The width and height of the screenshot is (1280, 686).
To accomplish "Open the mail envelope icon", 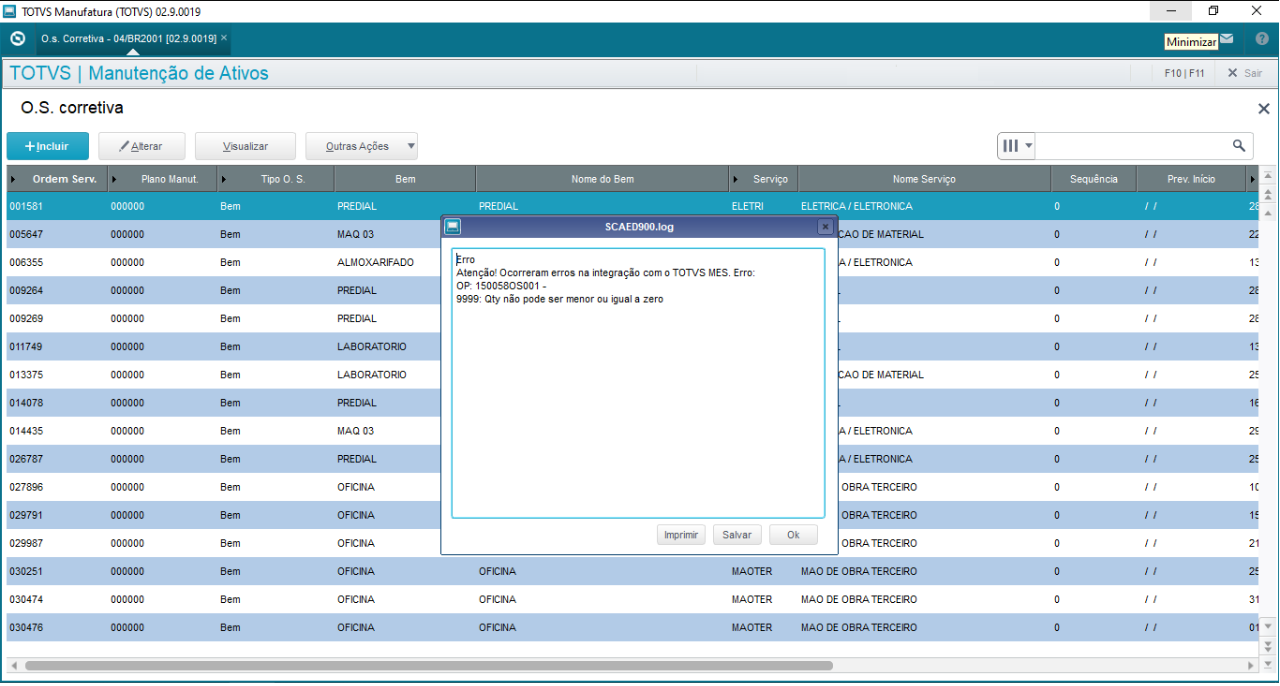I will click(1226, 39).
